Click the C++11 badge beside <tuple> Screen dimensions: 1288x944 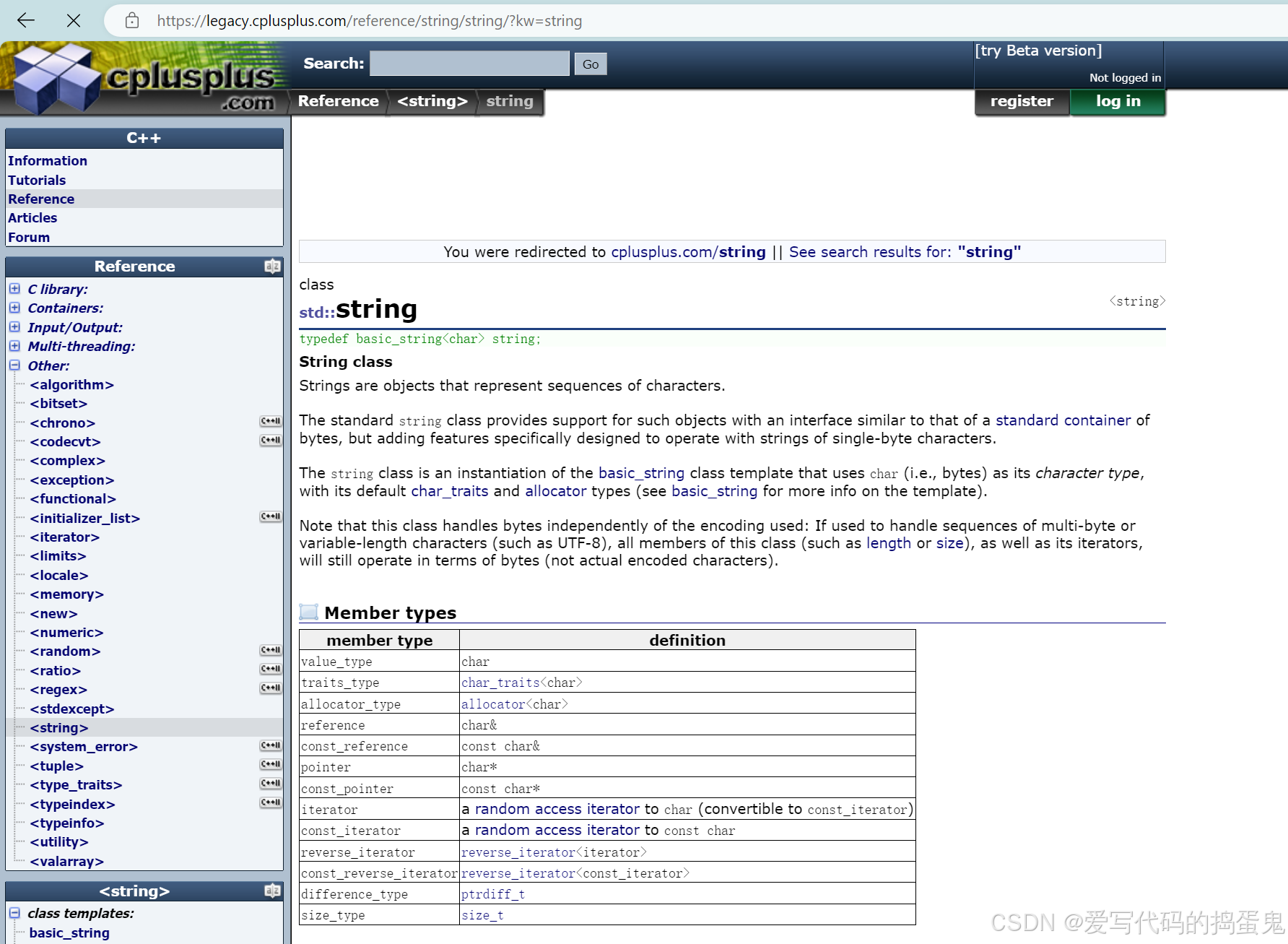click(270, 764)
